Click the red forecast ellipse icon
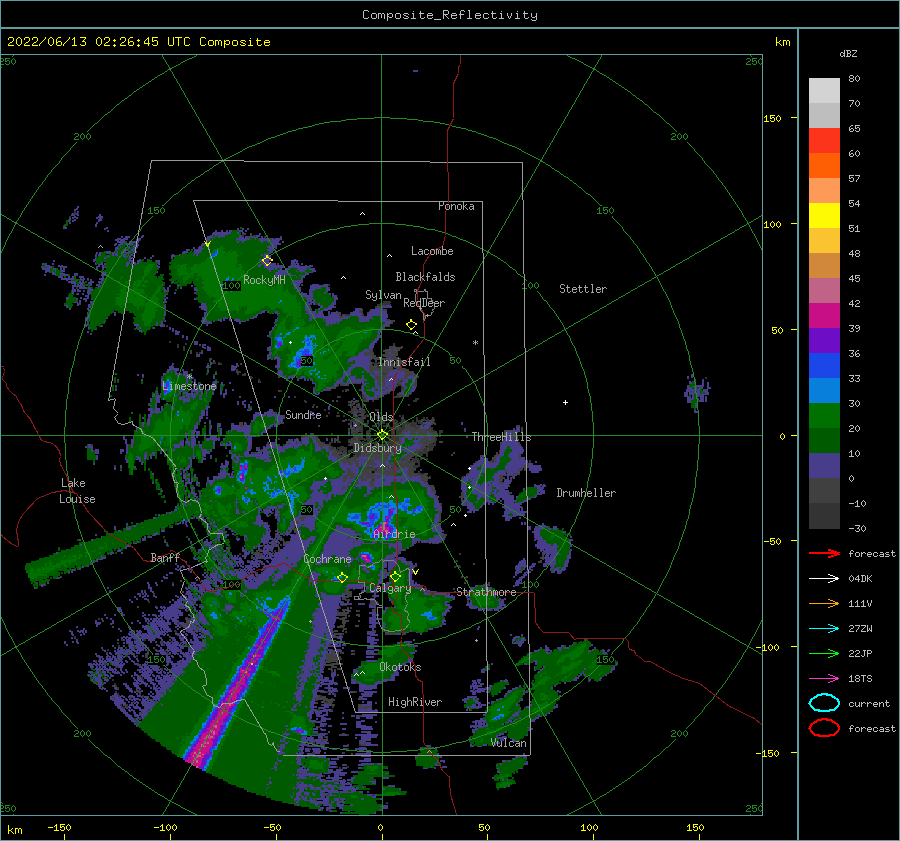The image size is (900, 841). pos(824,728)
